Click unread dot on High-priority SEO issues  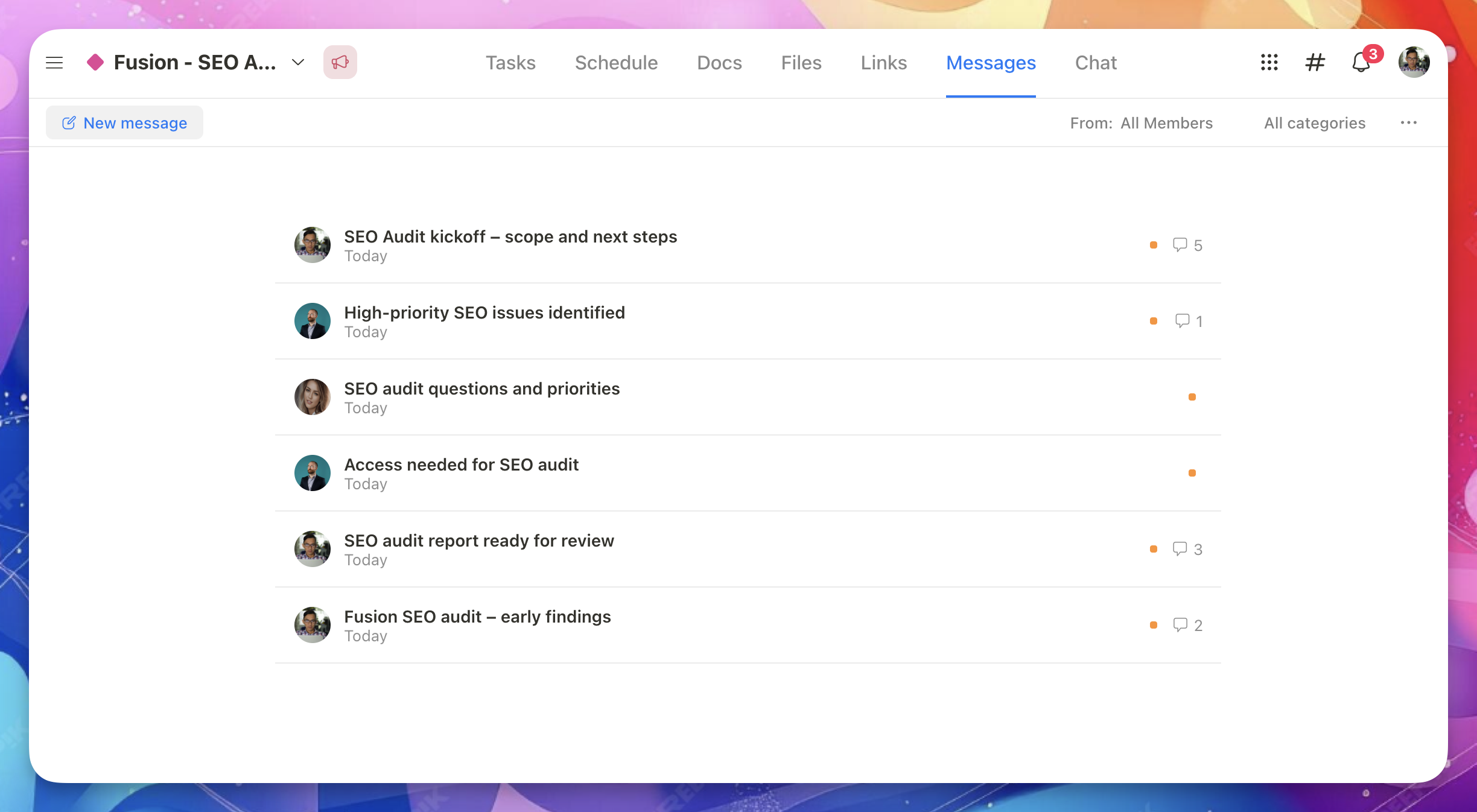pos(1153,321)
